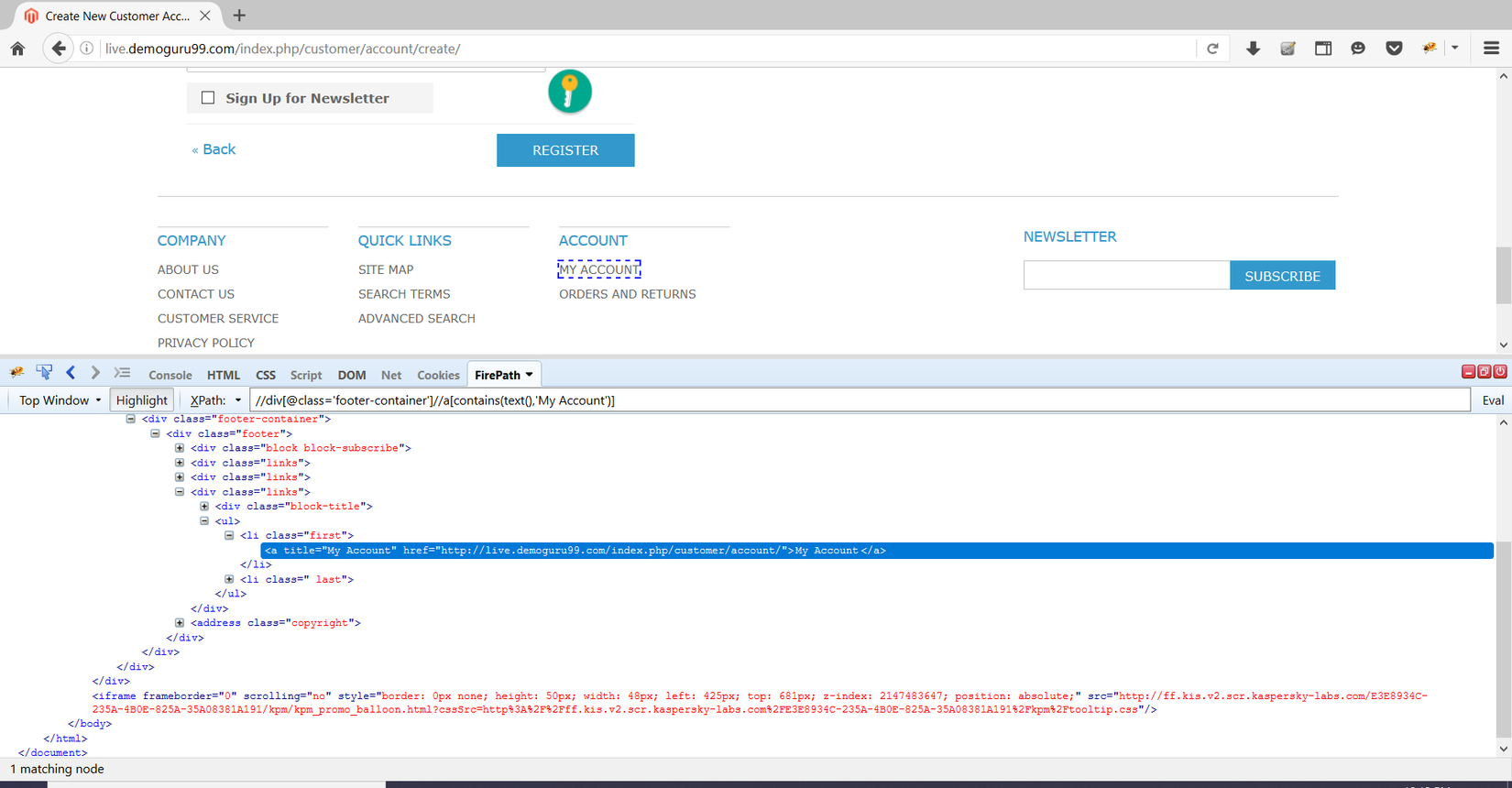Viewport: 1512px width, 788px height.
Task: Show the Firebug command line icon
Action: [x=122, y=373]
